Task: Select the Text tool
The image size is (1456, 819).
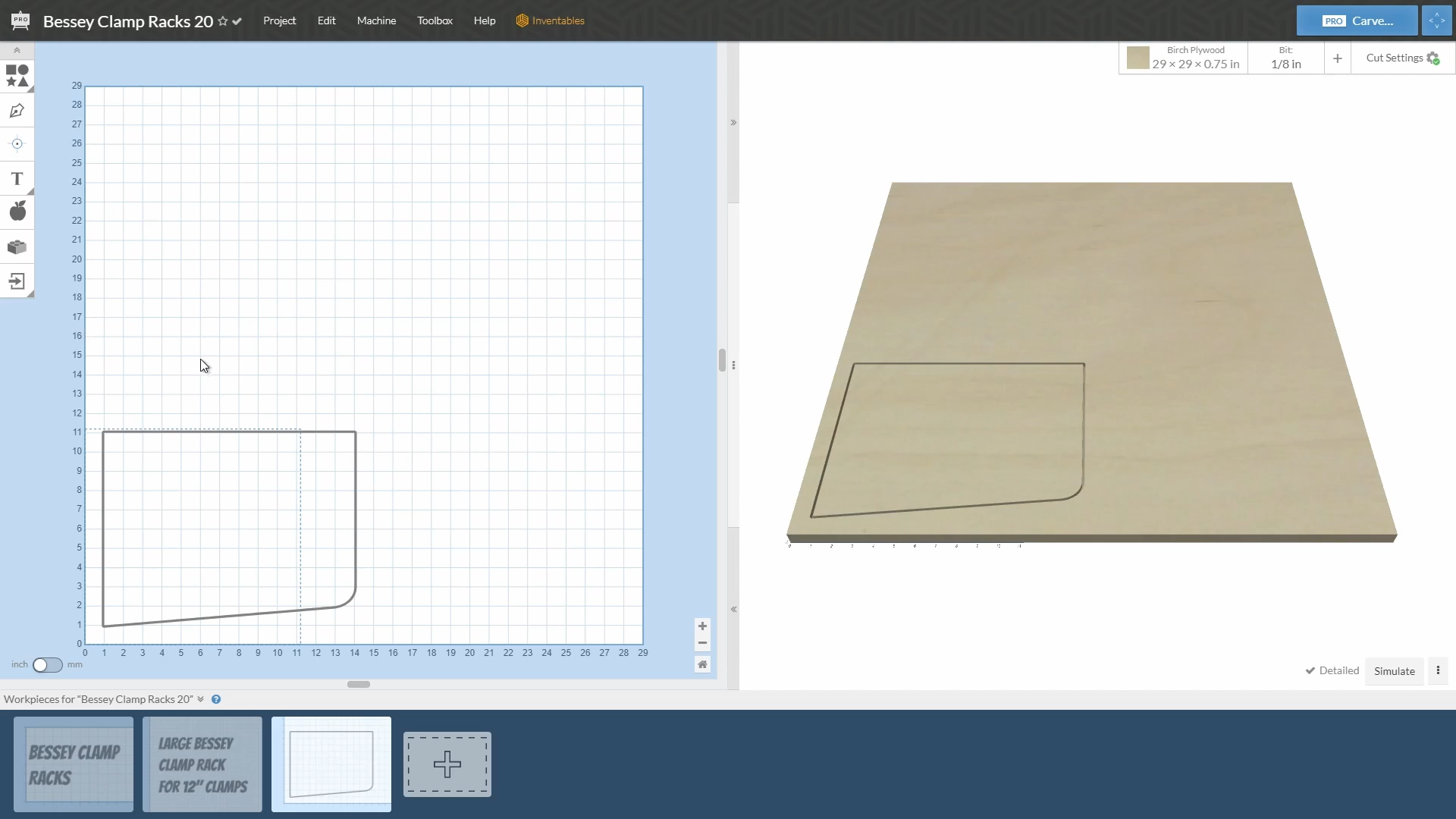Action: tap(17, 179)
